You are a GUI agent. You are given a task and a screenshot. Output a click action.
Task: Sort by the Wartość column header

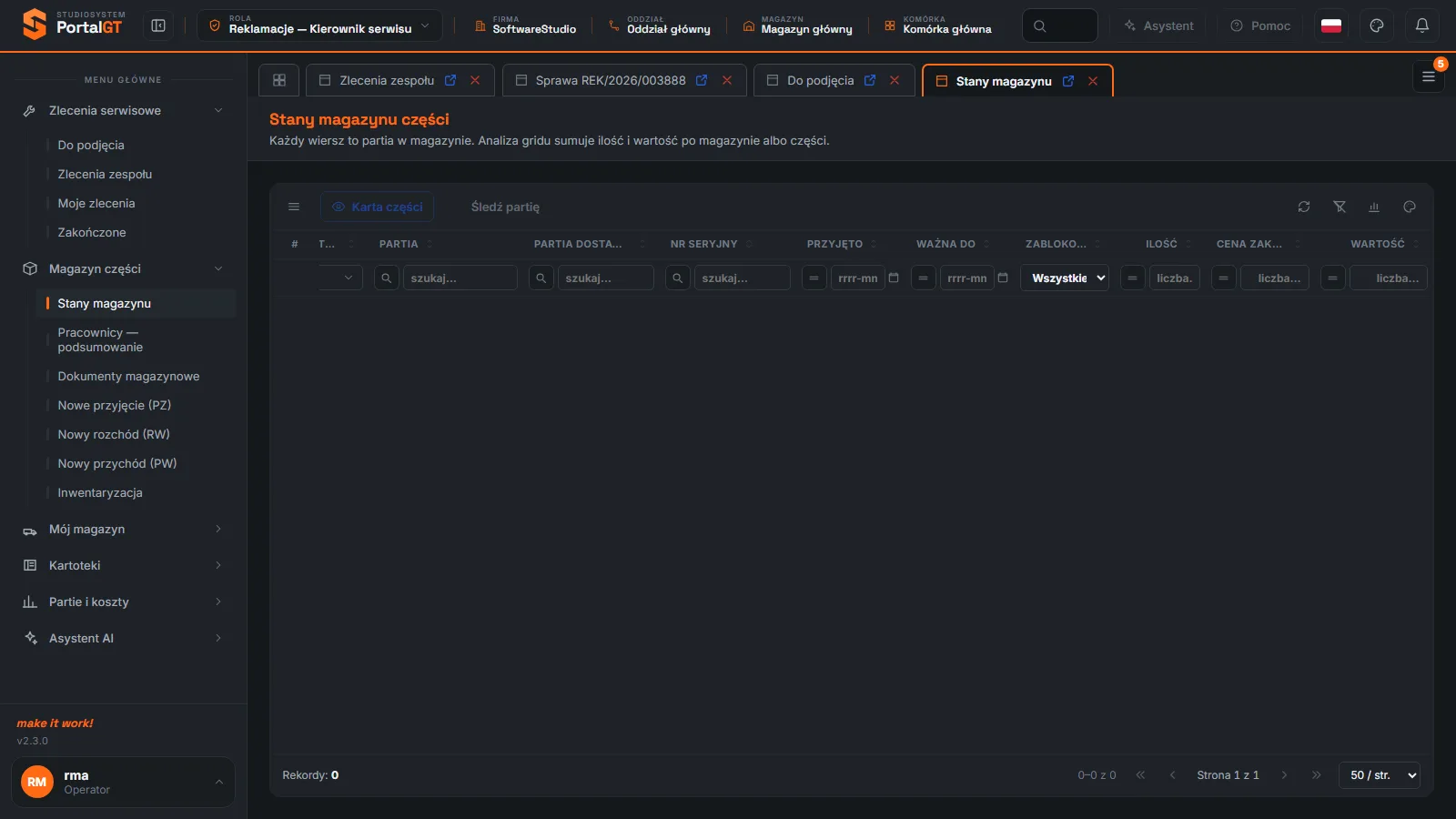1377,244
